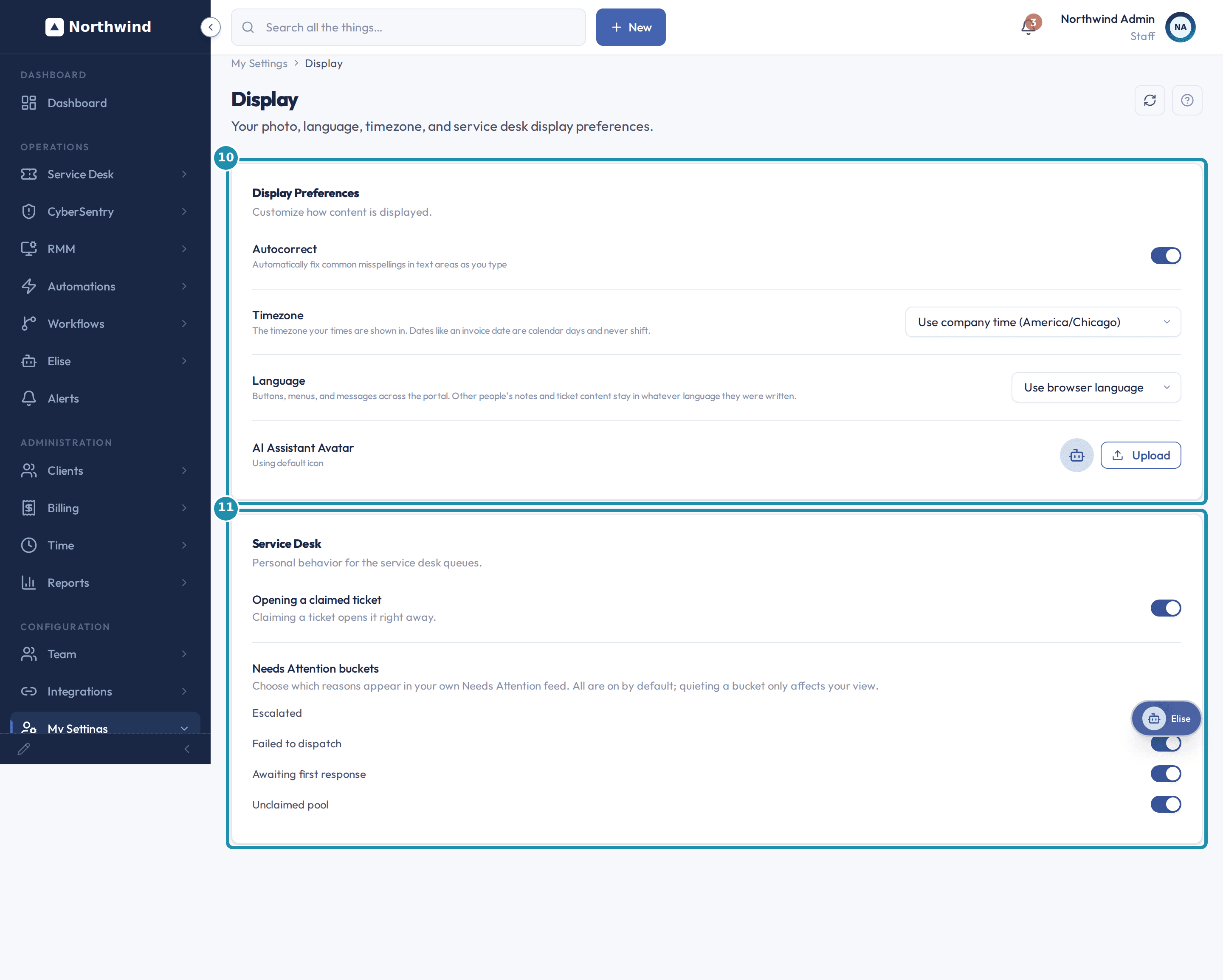The height and width of the screenshot is (980, 1223).
Task: Open the Clients menu item
Action: [x=105, y=471]
